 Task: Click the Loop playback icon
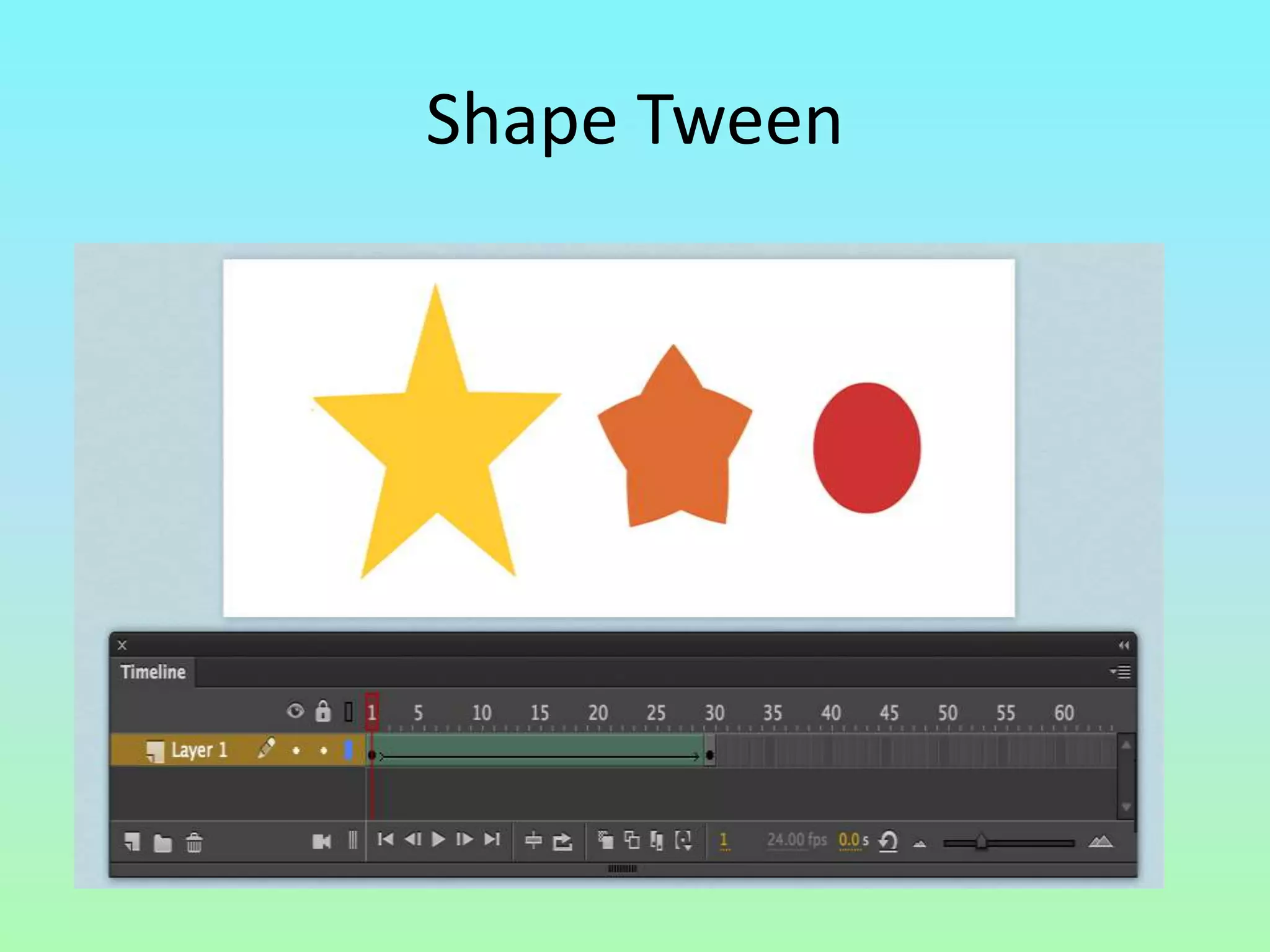pyautogui.click(x=562, y=841)
